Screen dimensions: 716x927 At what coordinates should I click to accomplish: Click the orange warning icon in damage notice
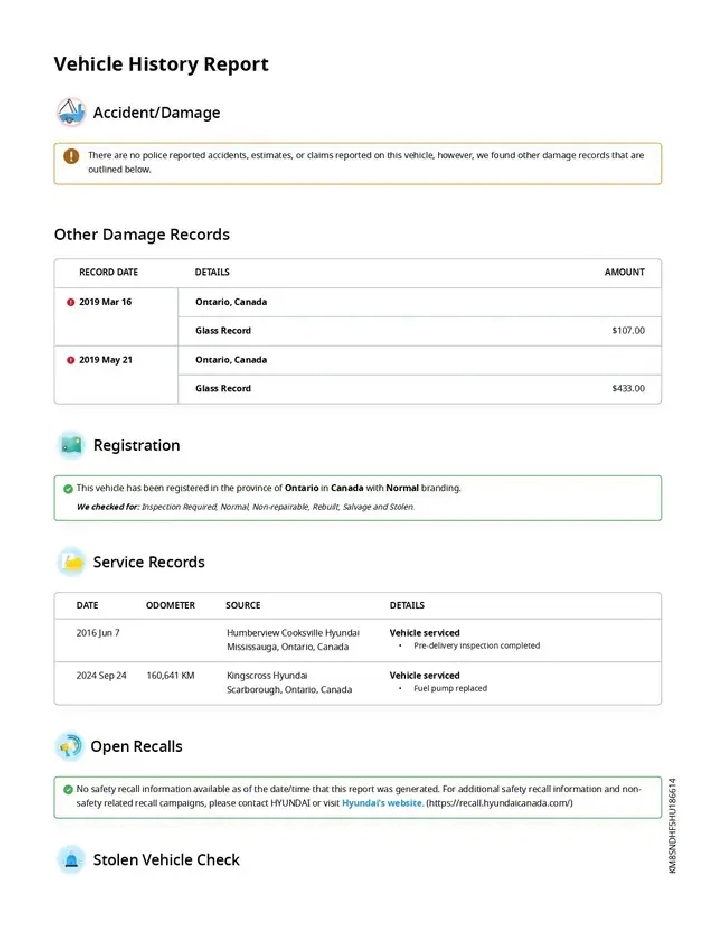tap(70, 156)
